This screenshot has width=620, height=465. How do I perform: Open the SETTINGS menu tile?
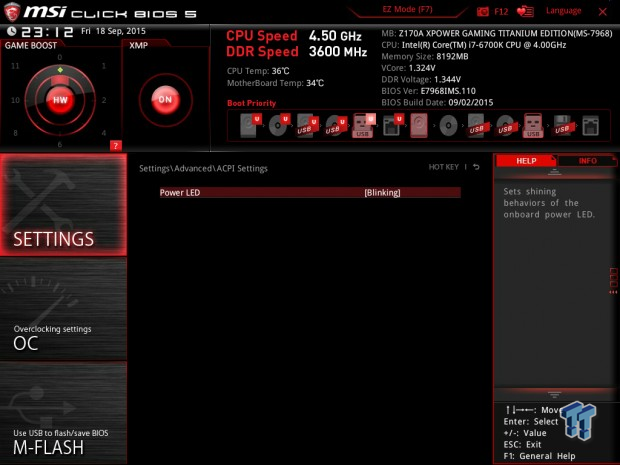tap(63, 204)
